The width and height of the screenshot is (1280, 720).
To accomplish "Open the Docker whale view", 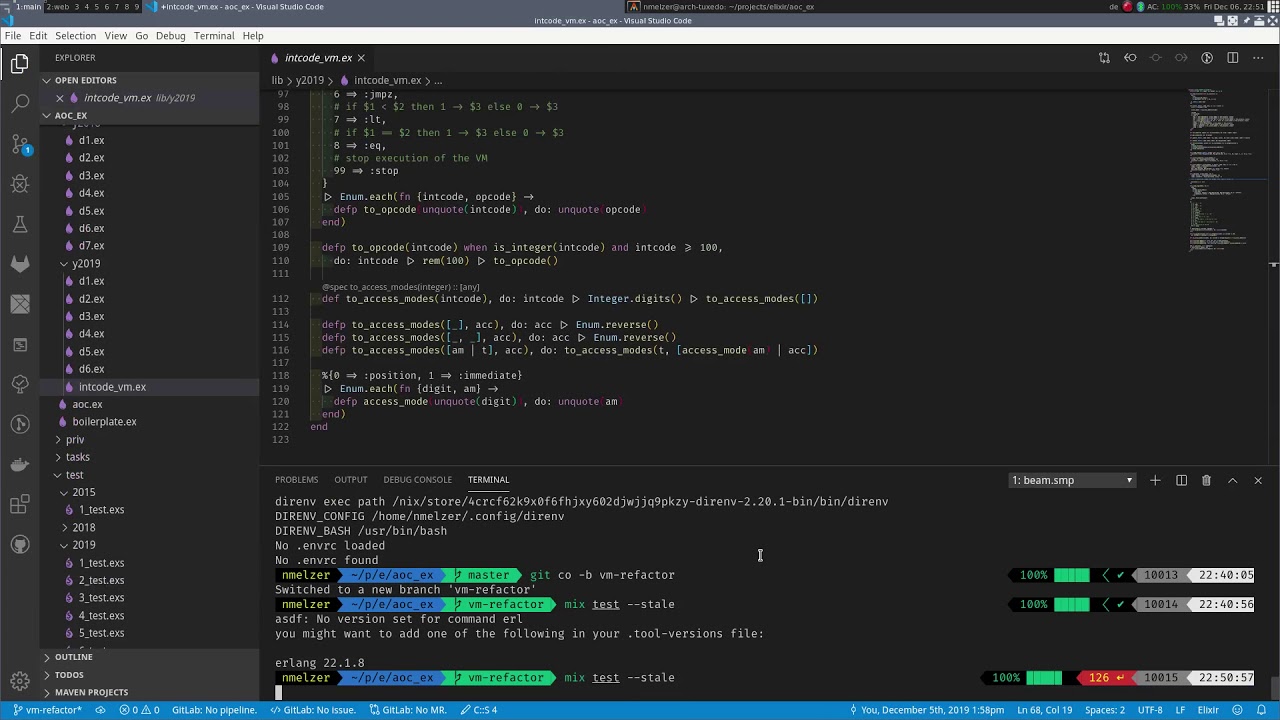I will tap(19, 464).
